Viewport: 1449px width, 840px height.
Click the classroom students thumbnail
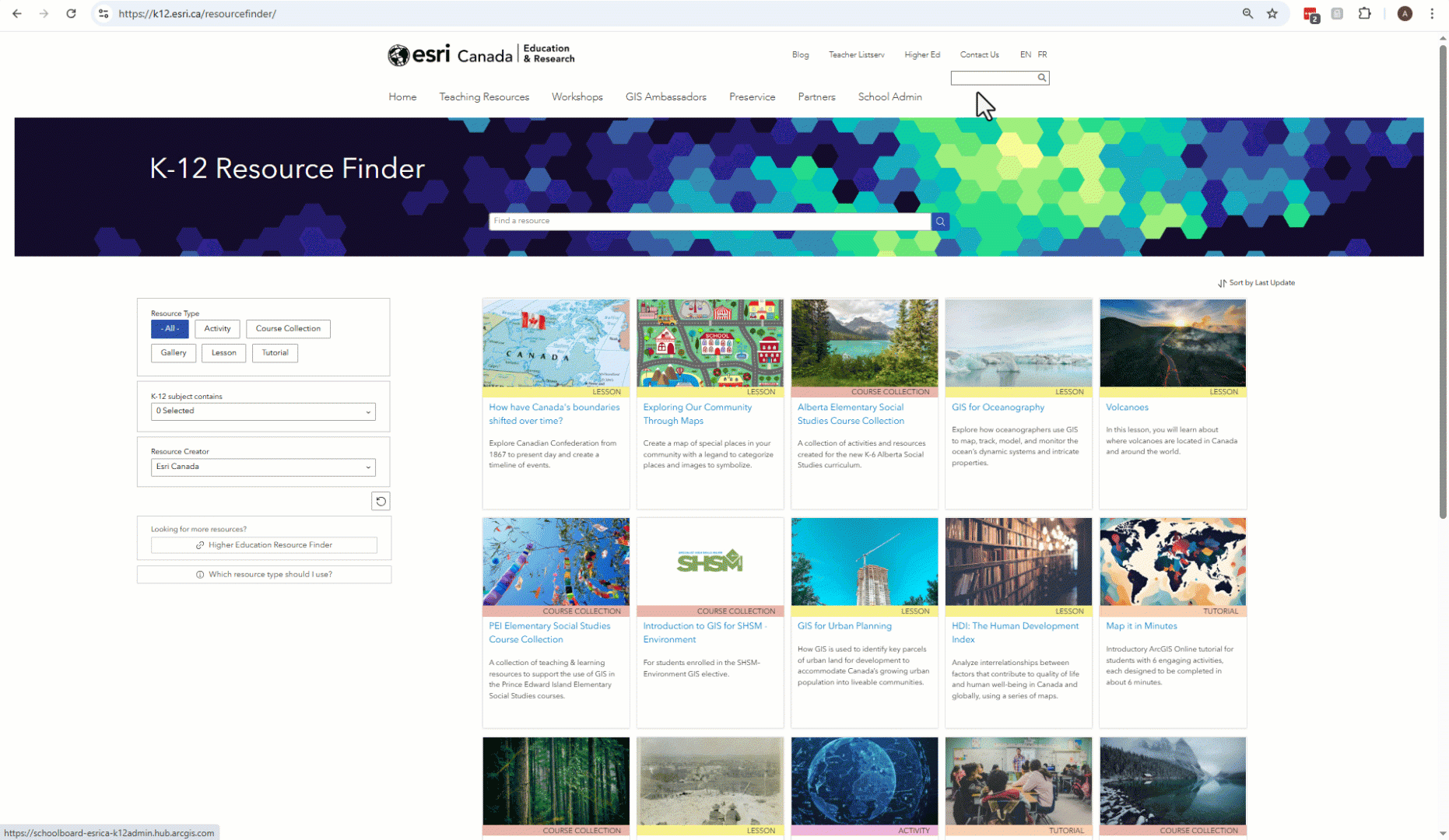(1018, 781)
